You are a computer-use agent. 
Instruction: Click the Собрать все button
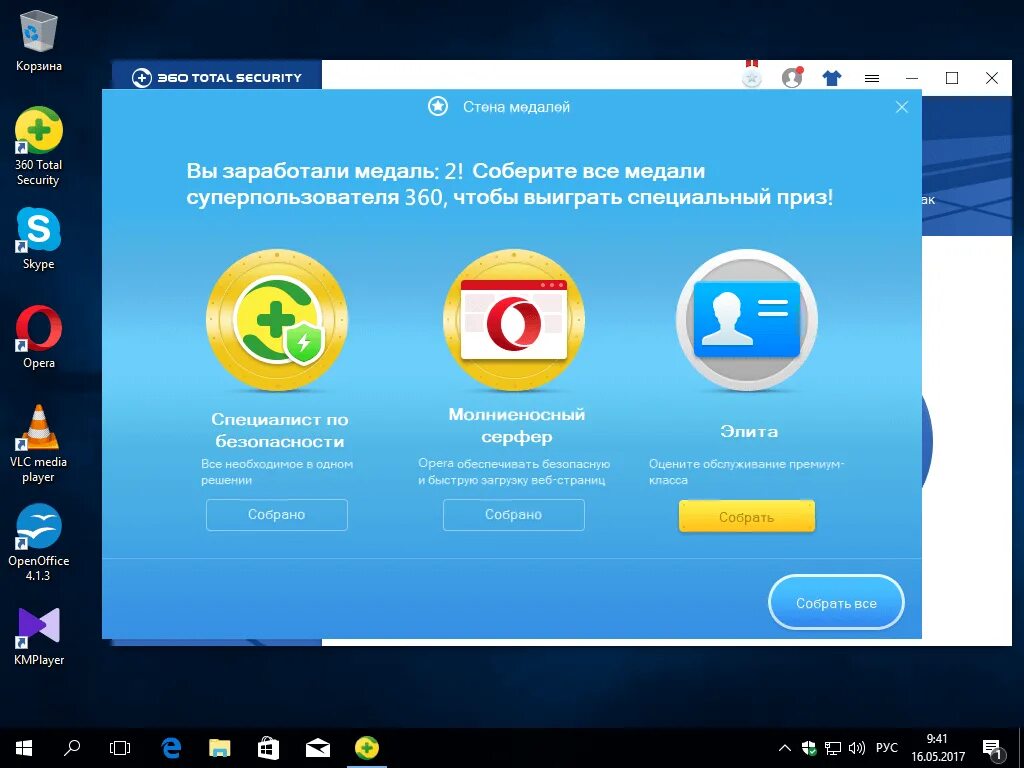pyautogui.click(x=836, y=602)
